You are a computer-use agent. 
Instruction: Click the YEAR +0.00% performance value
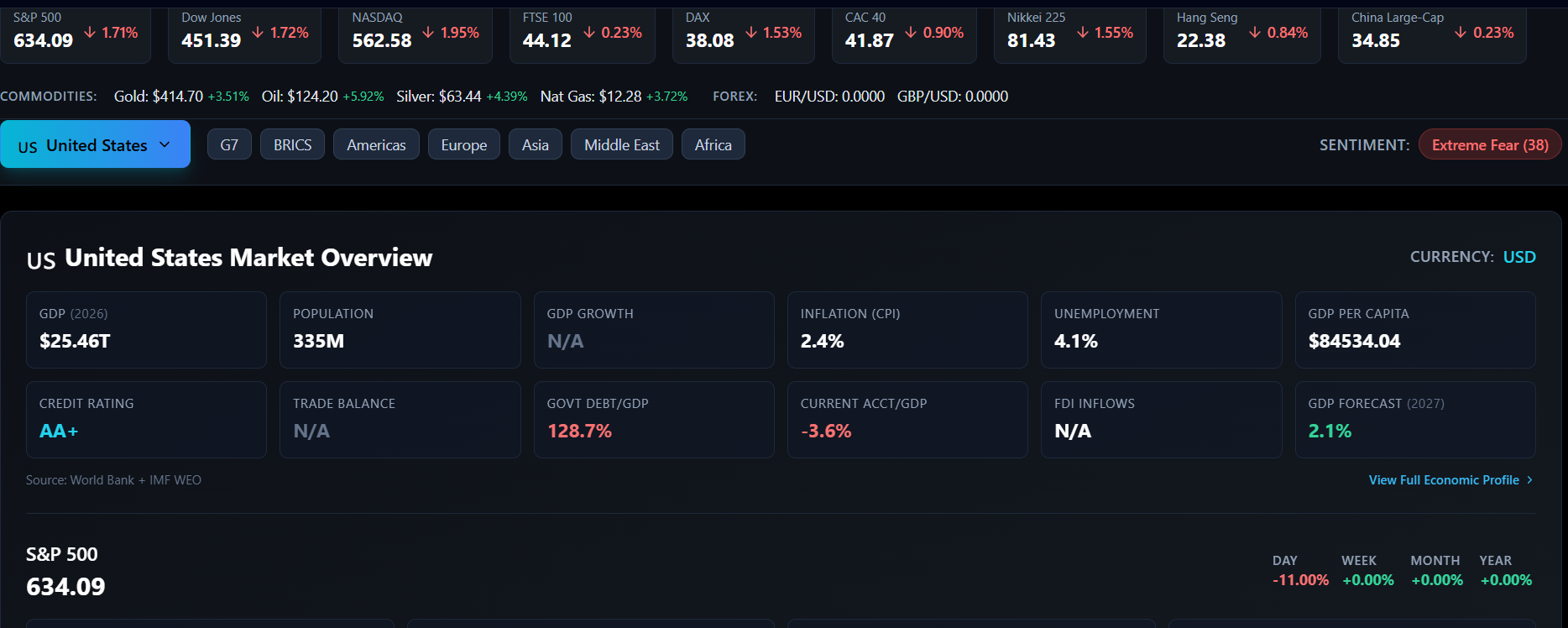[1506, 580]
